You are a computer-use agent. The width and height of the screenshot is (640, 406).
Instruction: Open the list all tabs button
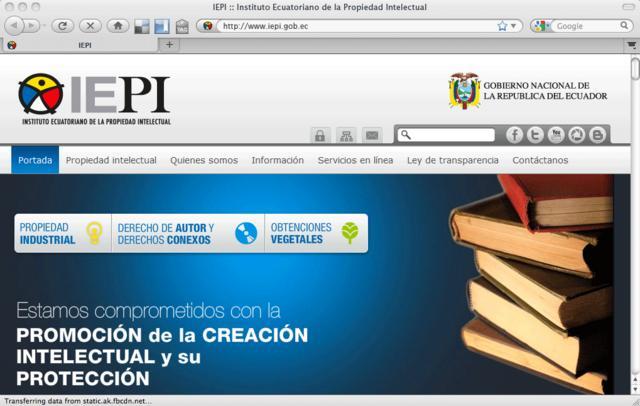631,45
